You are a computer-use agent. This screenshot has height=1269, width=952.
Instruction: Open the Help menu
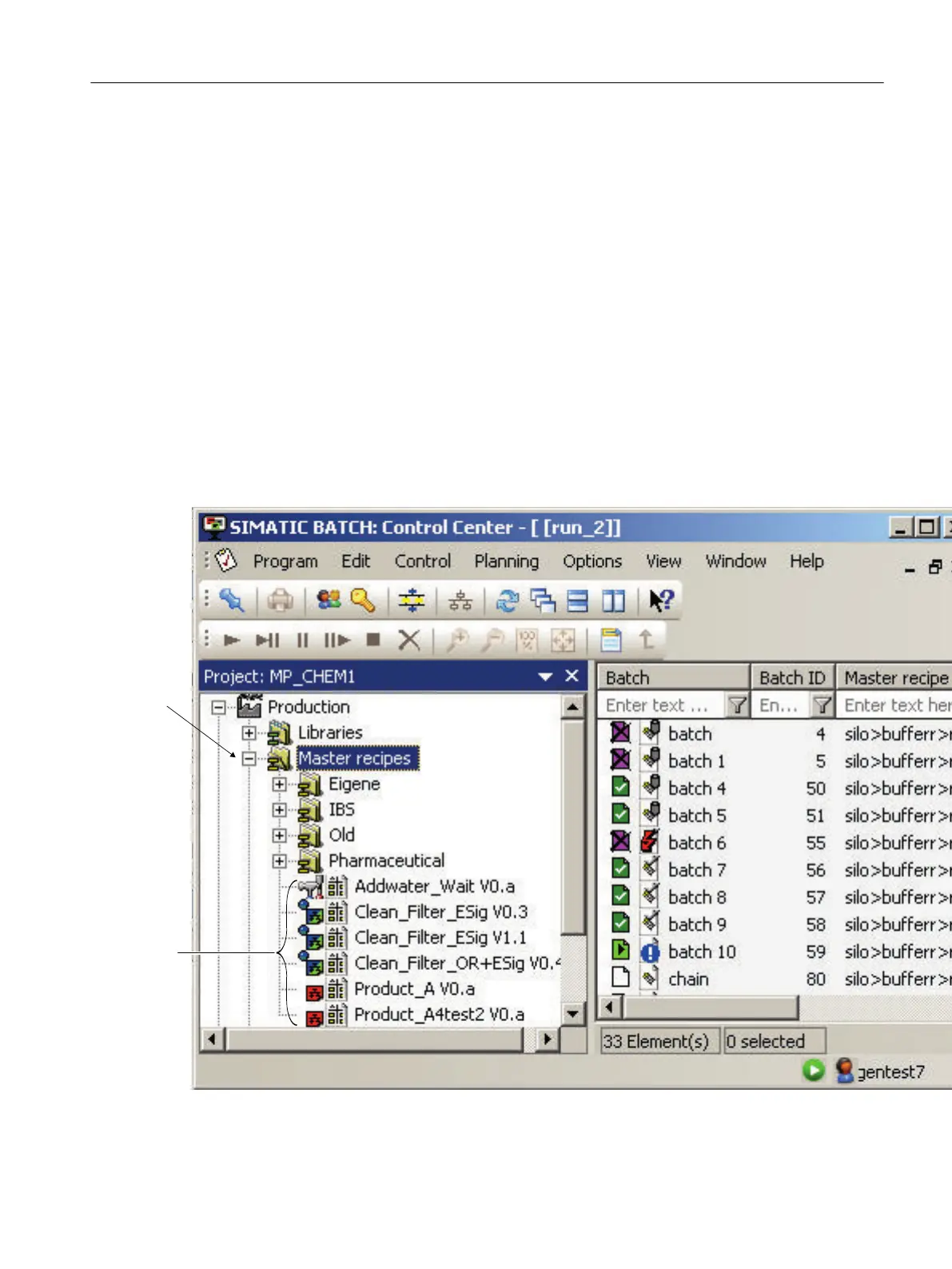point(807,561)
